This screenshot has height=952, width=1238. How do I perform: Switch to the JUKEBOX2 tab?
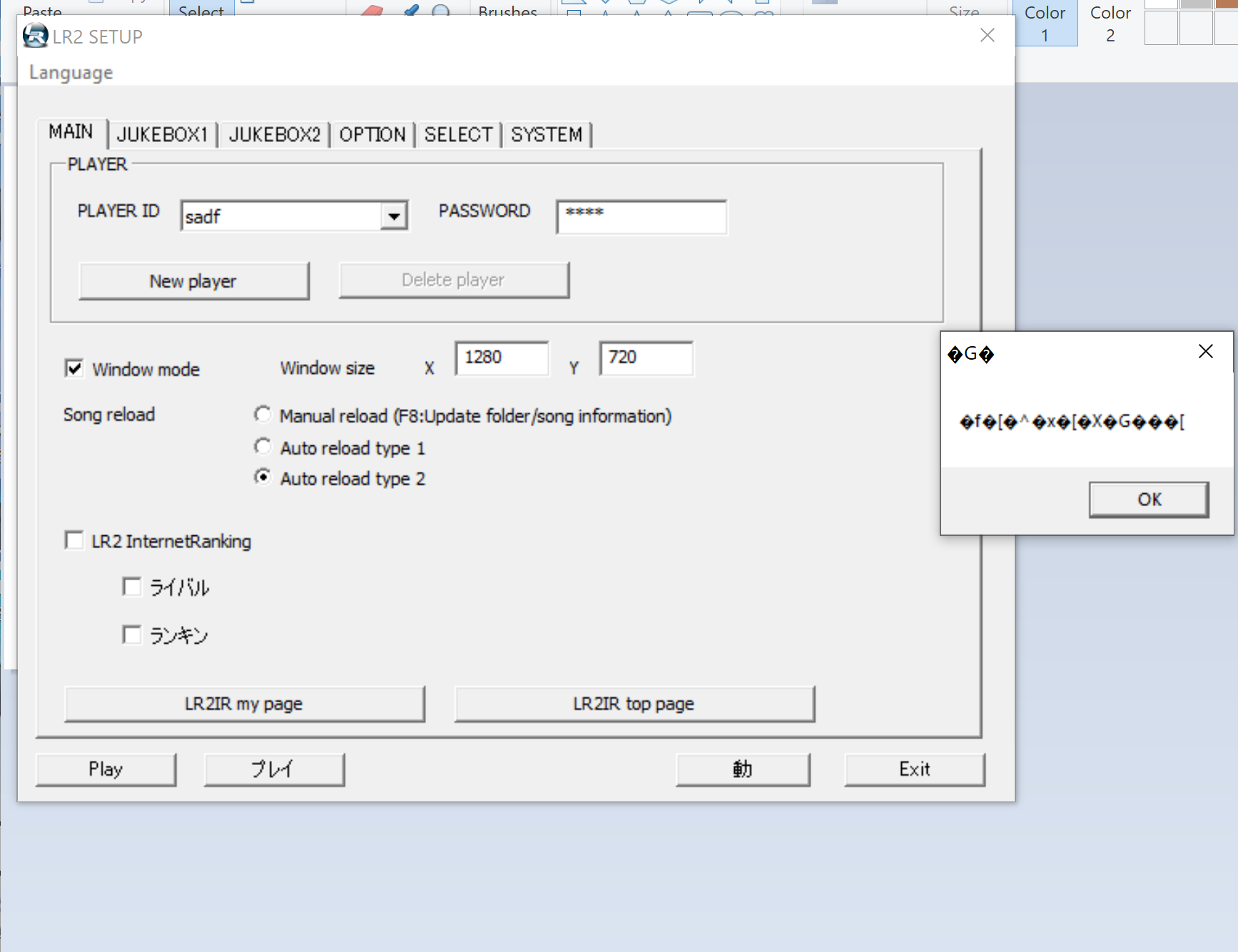(274, 135)
